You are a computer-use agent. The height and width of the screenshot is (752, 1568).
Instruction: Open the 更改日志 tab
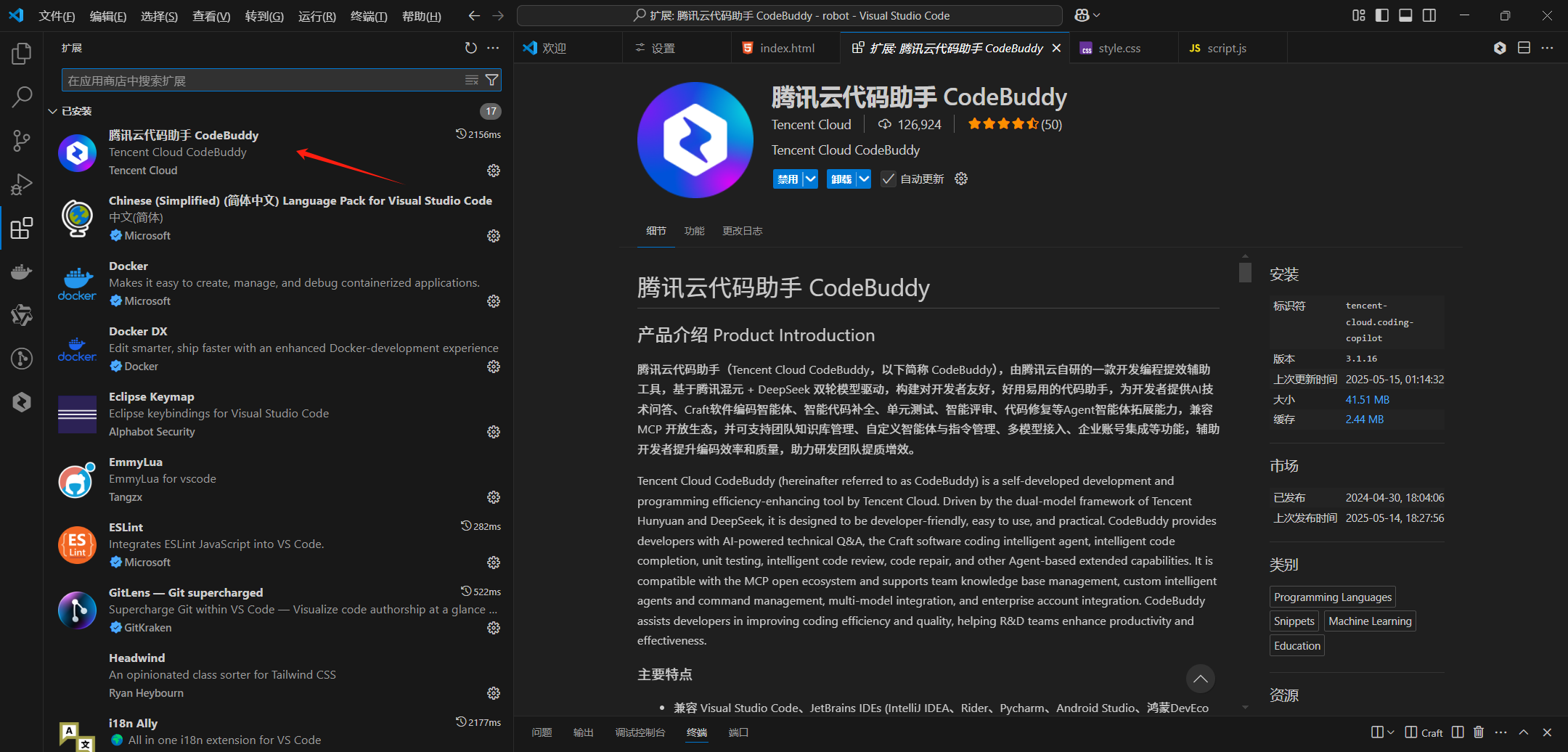(x=742, y=231)
